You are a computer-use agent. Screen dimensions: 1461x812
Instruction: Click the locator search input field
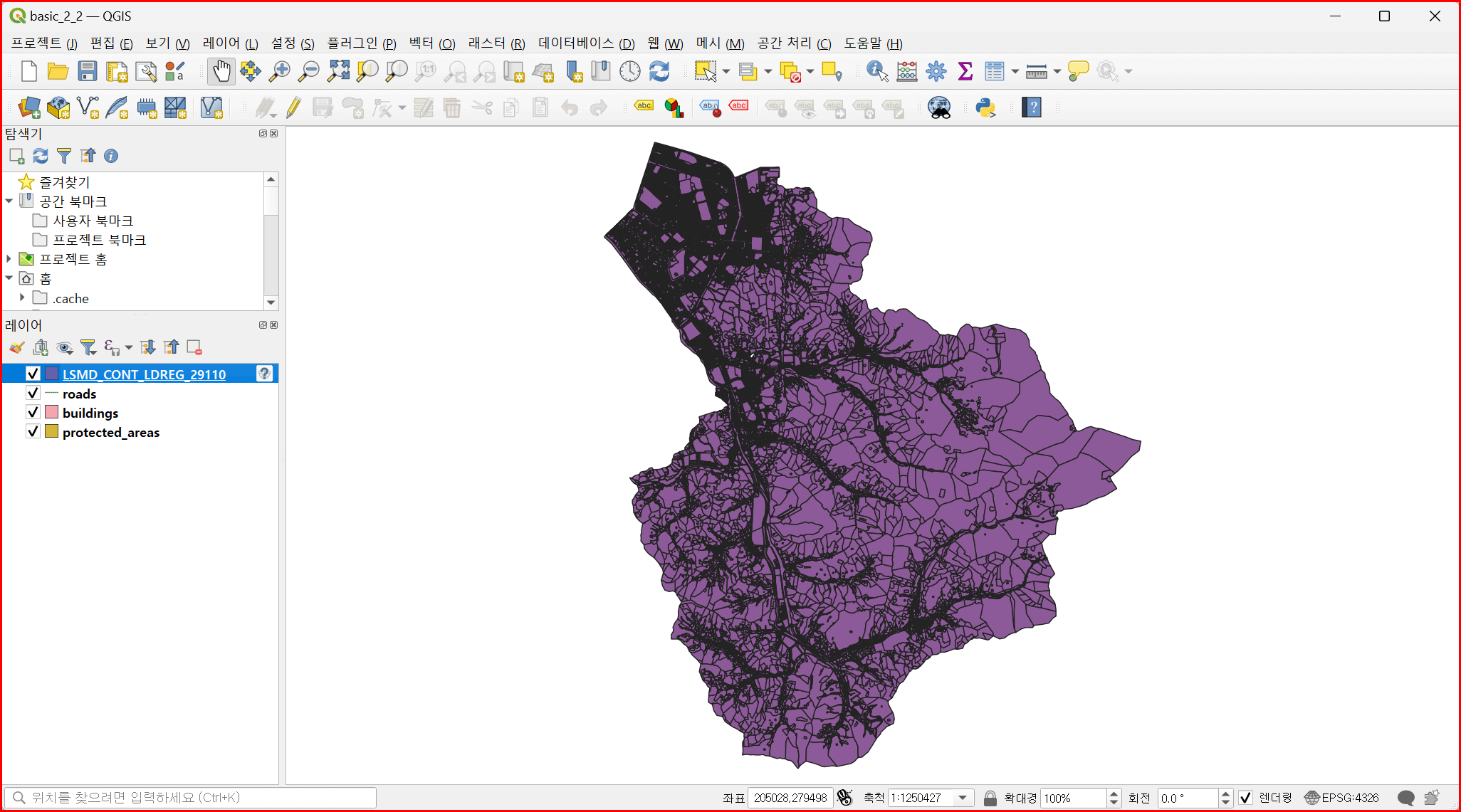pyautogui.click(x=192, y=798)
